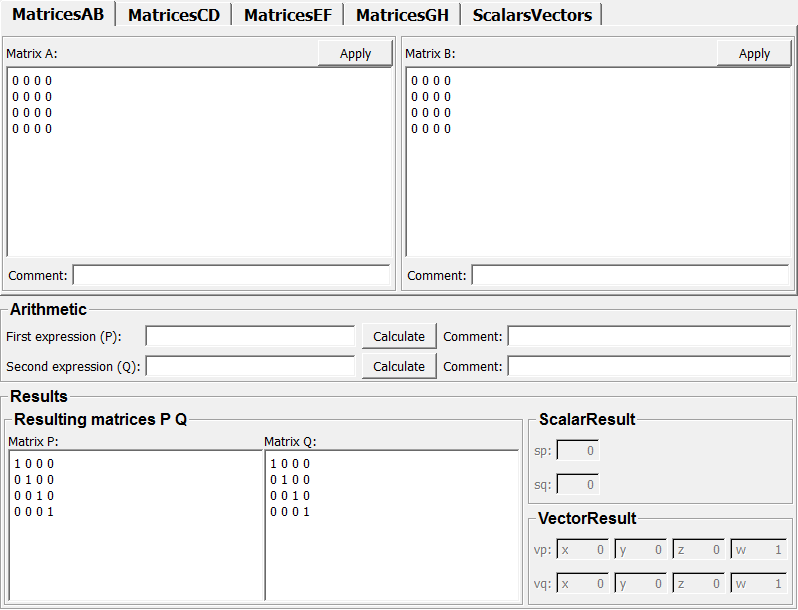Focus the Second expression (Q) input
Viewport: 798px width, 610px height.
coord(250,367)
